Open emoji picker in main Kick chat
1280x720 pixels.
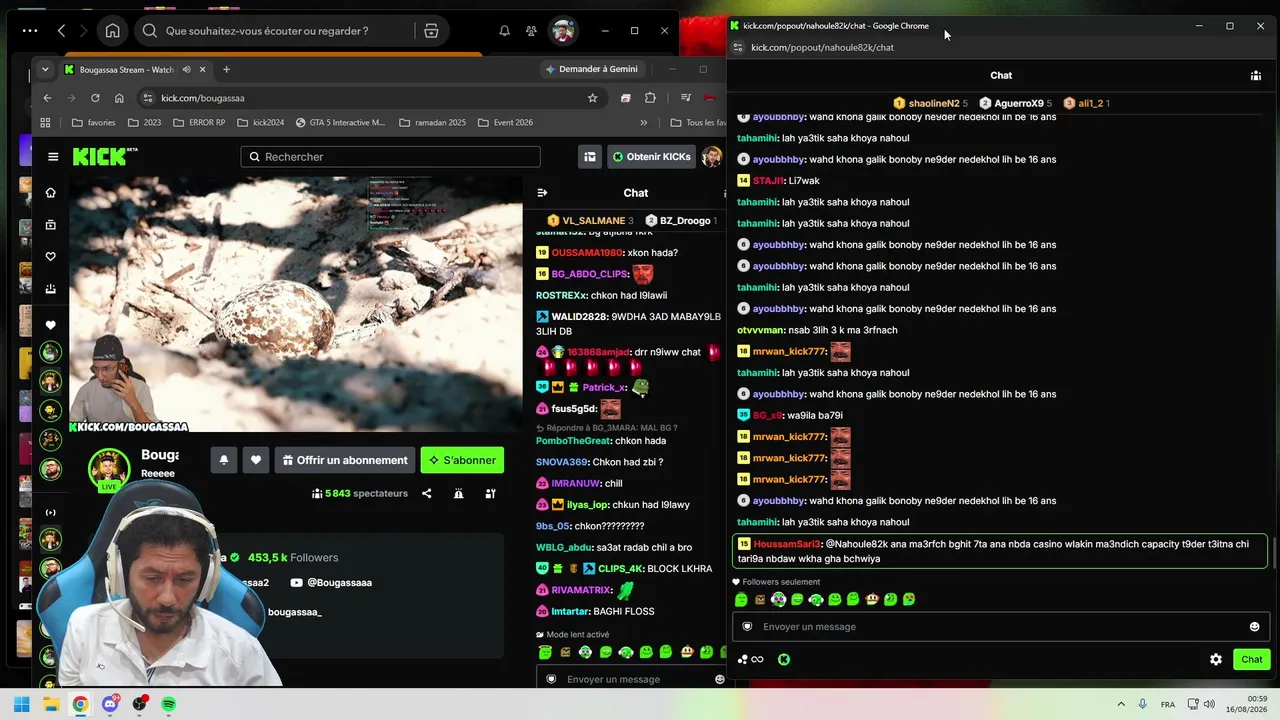pyautogui.click(x=719, y=679)
